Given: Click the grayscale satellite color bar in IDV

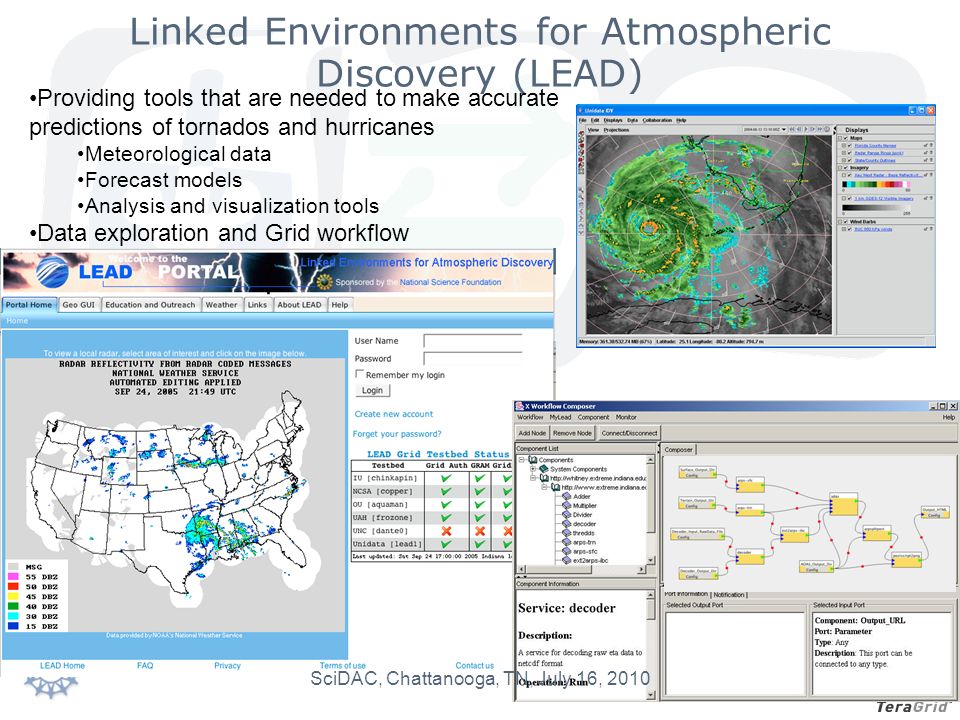Looking at the screenshot, I should click(x=877, y=207).
